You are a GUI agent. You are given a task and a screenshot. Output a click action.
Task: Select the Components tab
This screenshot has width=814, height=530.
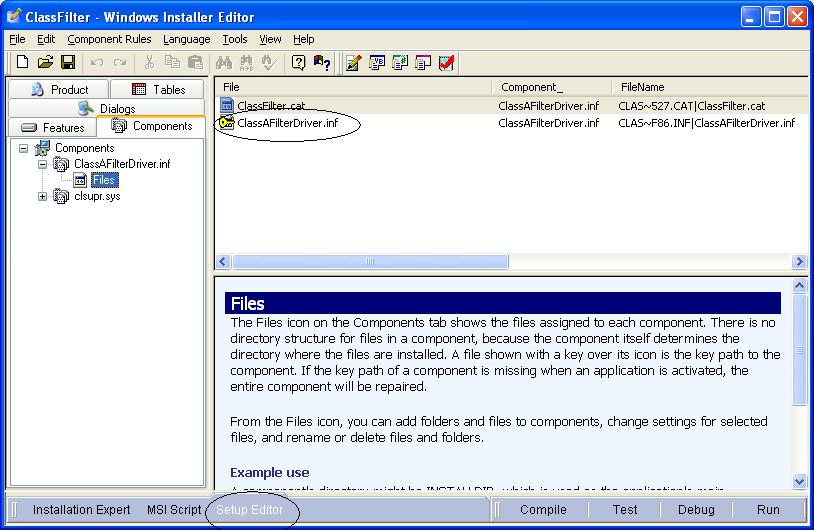(152, 126)
